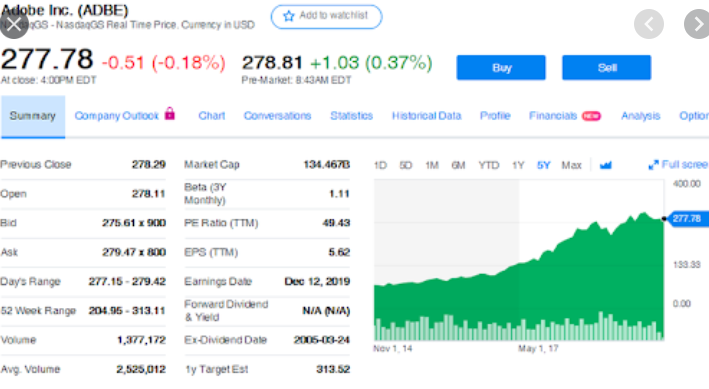Open the Company Outlook tab

(x=117, y=116)
